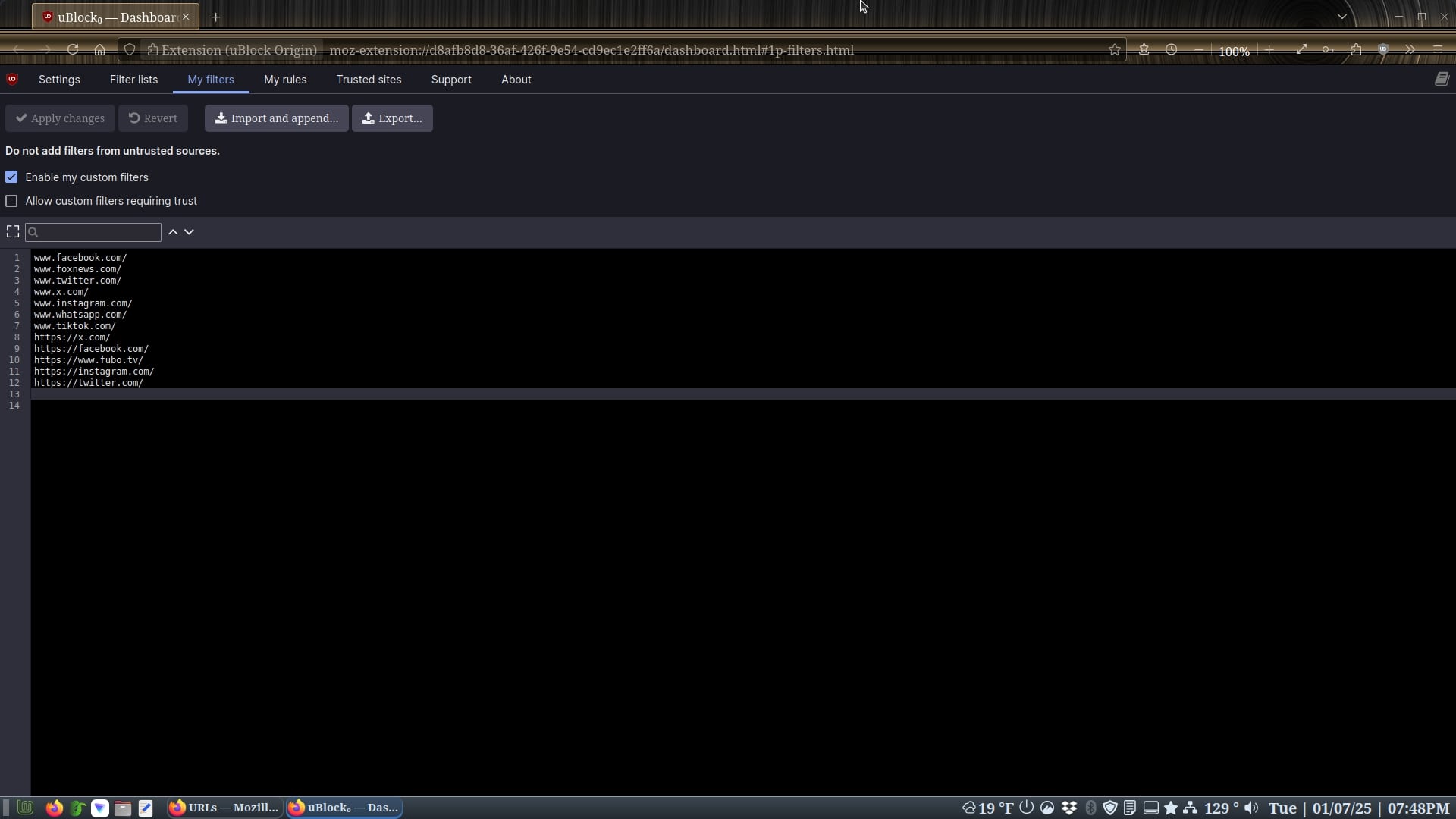Click the Export button
The height and width of the screenshot is (819, 1456).
[x=392, y=118]
